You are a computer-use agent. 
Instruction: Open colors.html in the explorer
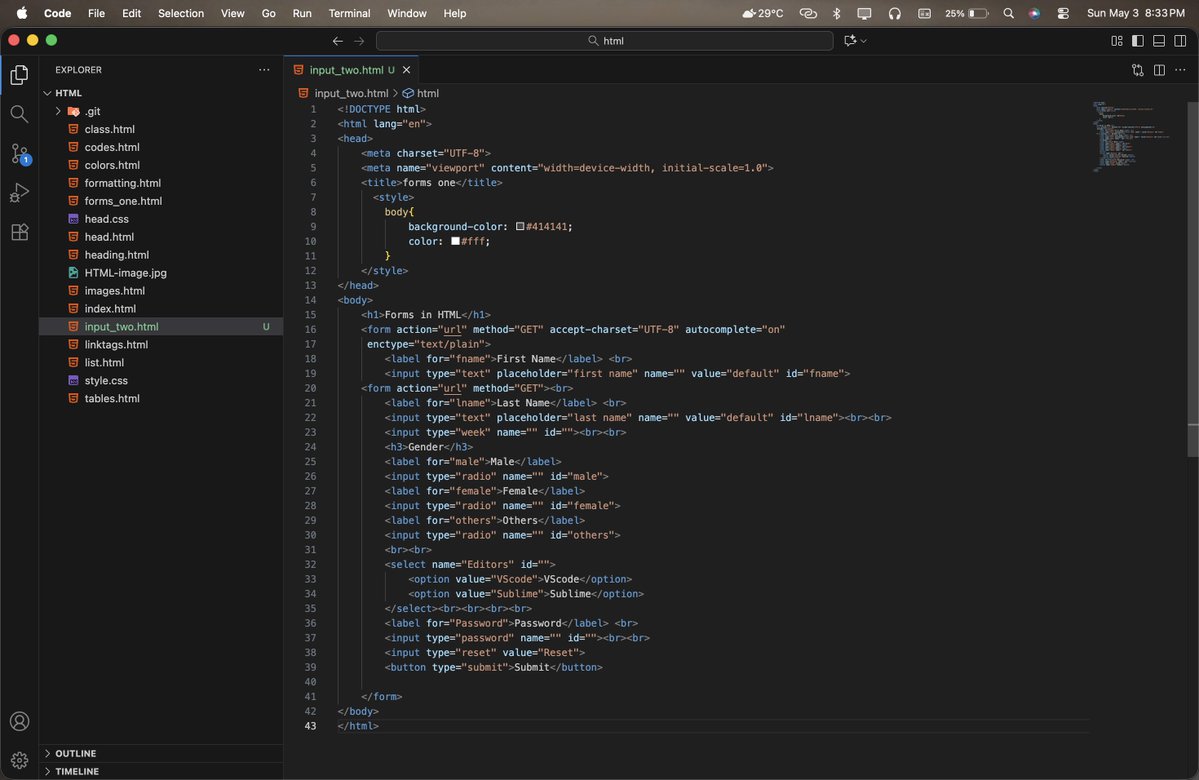click(112, 165)
